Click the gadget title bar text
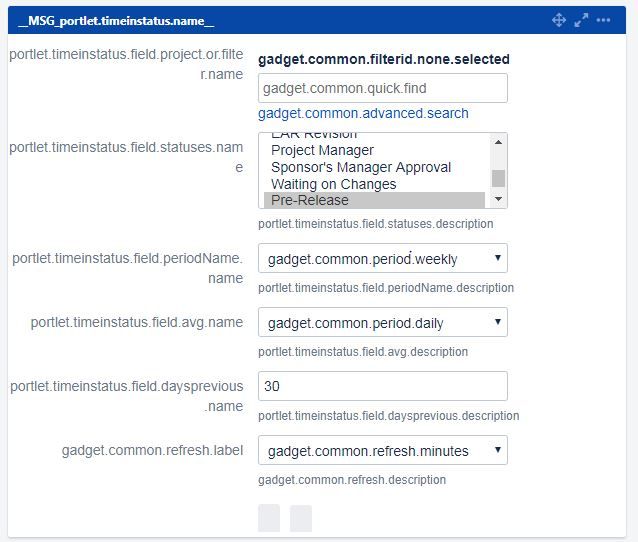Image resolution: width=638 pixels, height=542 pixels. (x=116, y=20)
